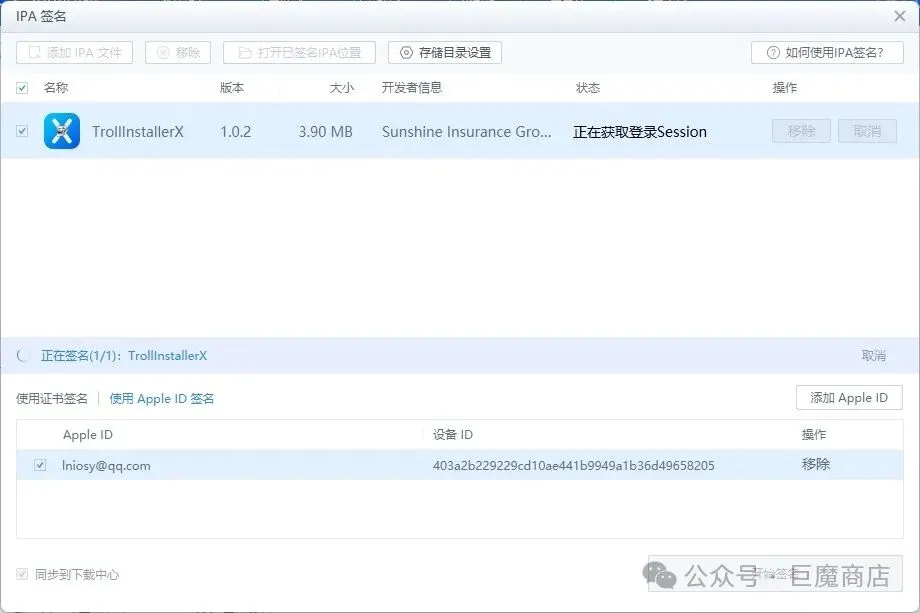
Task: Click version 1.0.2 cell
Action: [x=236, y=131]
